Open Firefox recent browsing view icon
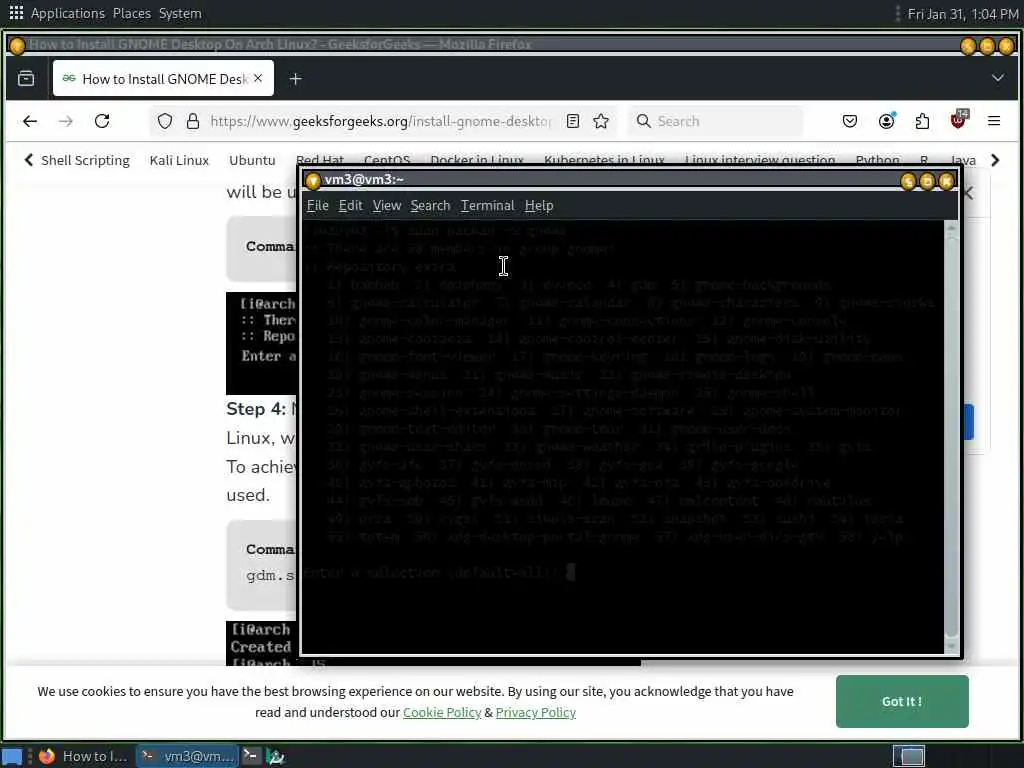The height and width of the screenshot is (768, 1024). click(26, 78)
